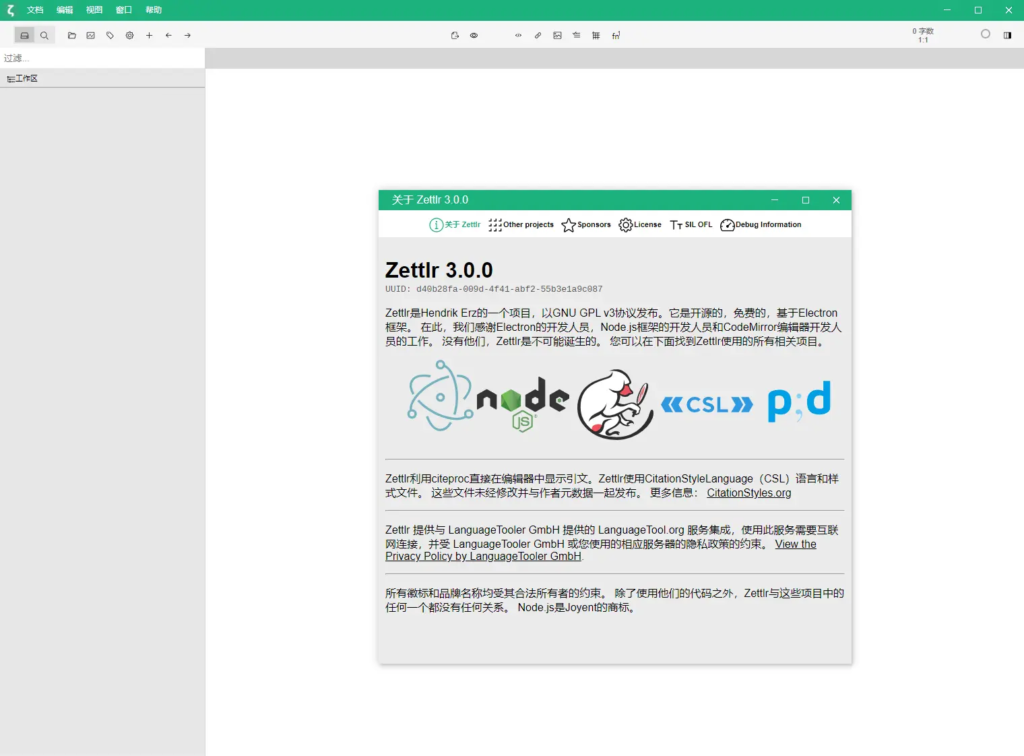Image resolution: width=1024 pixels, height=756 pixels.
Task: Open global search magnifier icon
Action: (44, 35)
